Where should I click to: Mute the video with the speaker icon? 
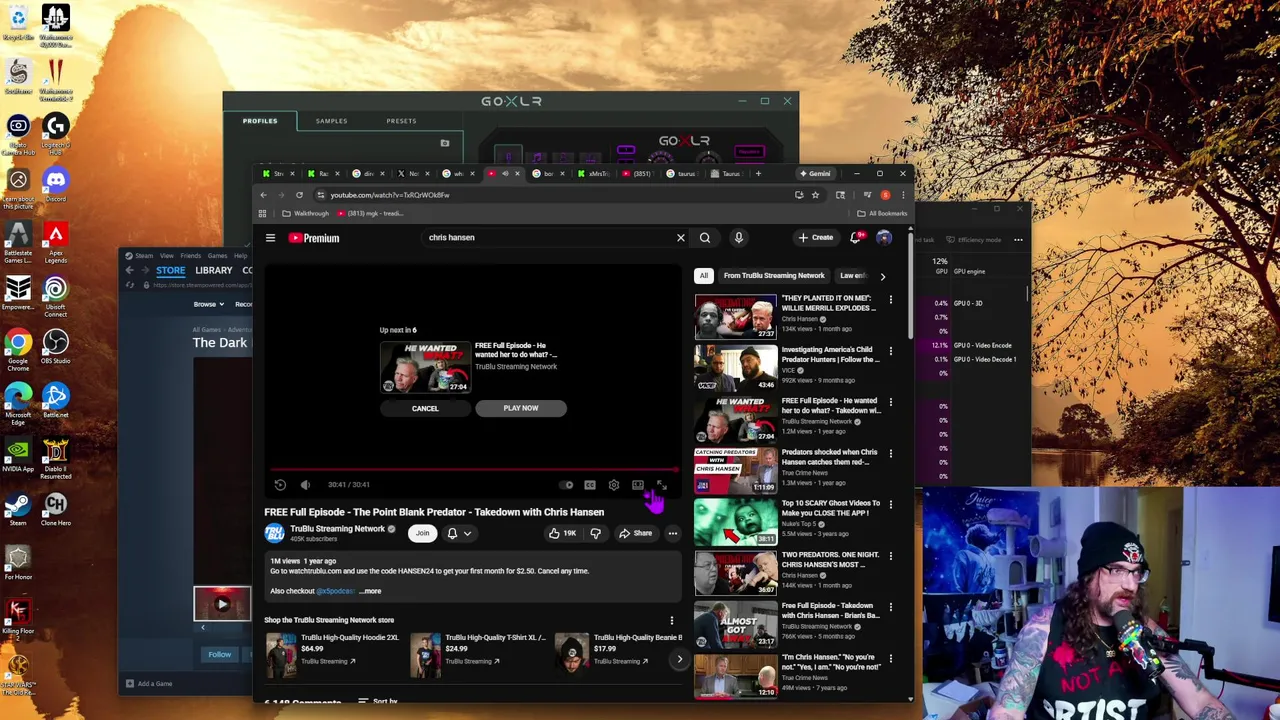[x=305, y=485]
